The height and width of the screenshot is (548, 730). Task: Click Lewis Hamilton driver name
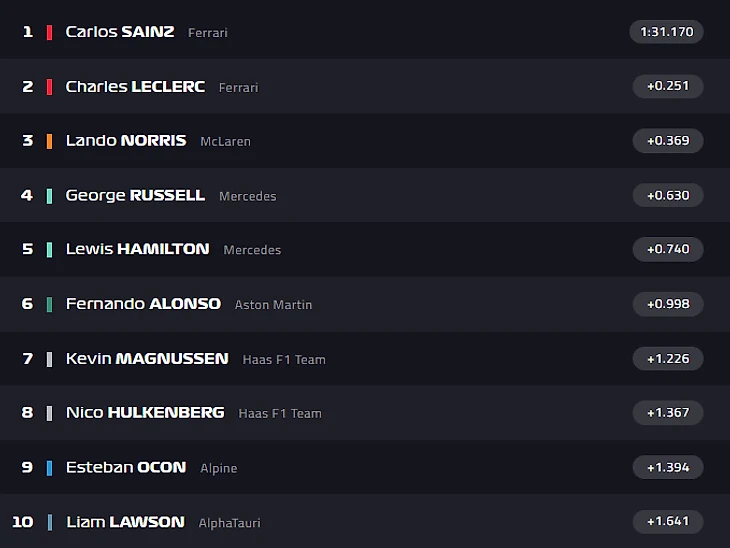(x=137, y=249)
